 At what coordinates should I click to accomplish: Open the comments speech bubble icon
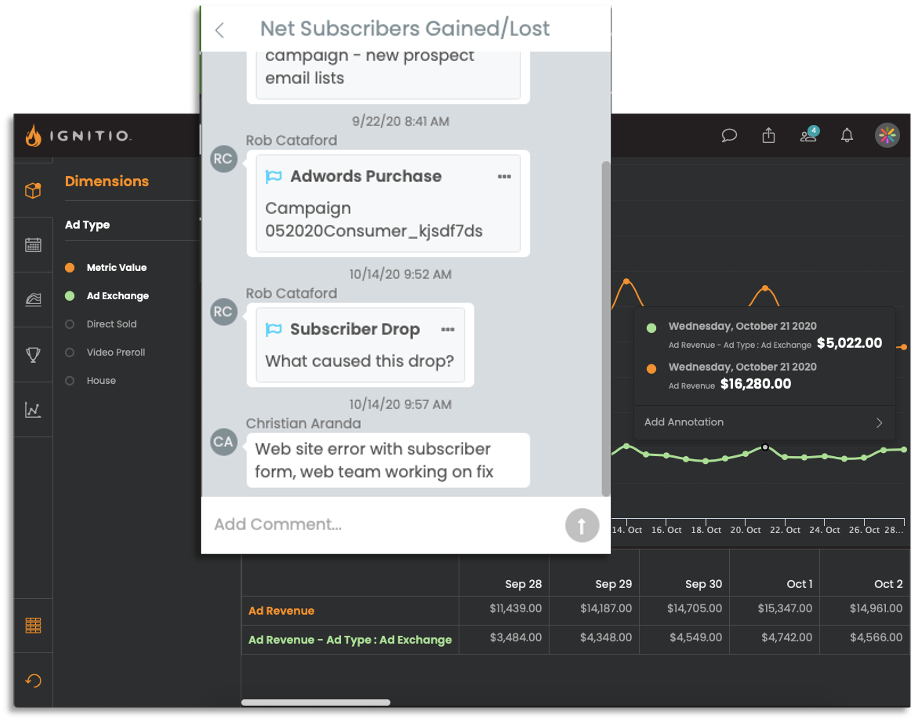click(x=729, y=136)
